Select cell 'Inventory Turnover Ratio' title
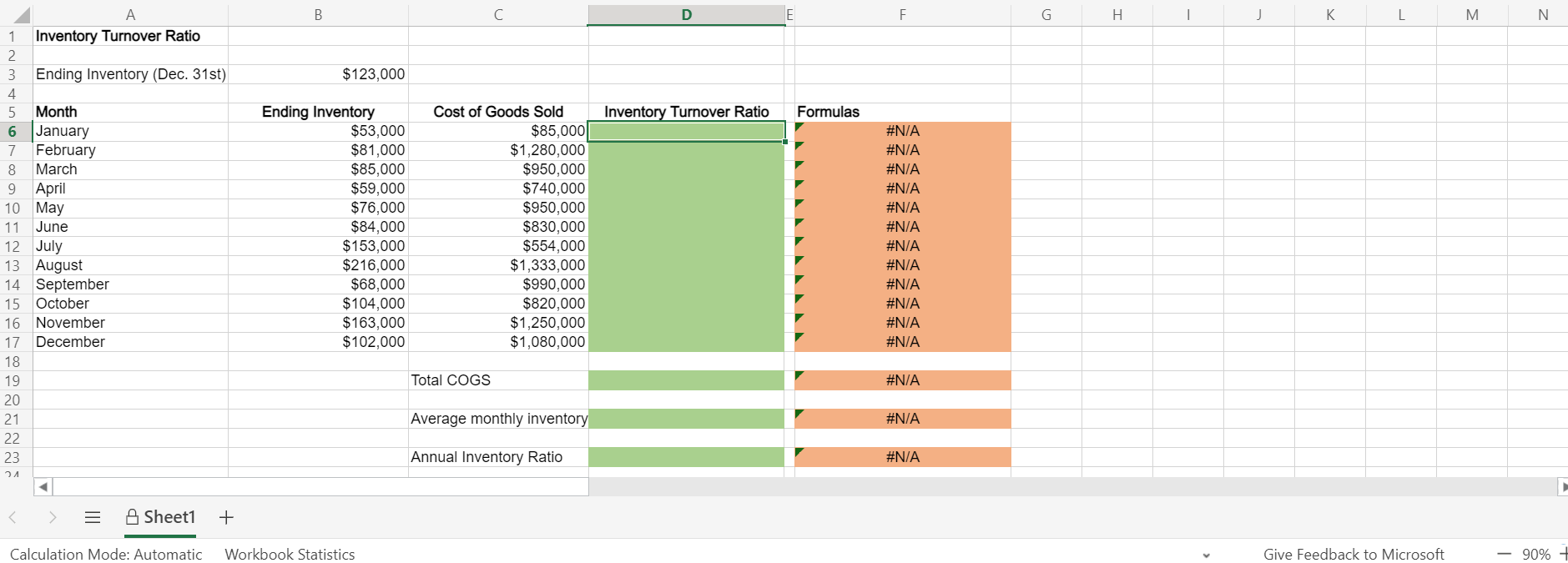 click(130, 36)
